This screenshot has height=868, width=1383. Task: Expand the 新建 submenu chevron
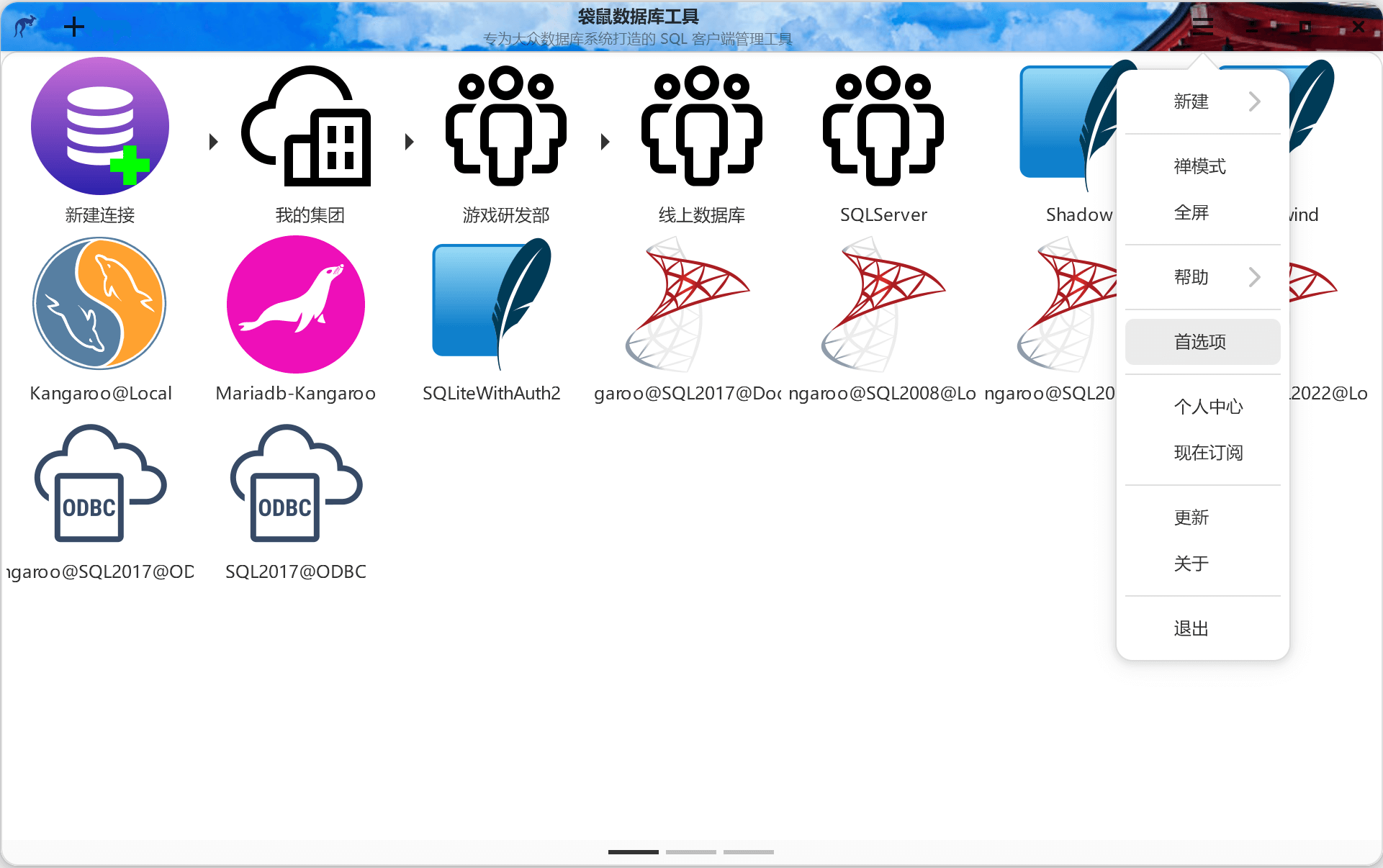[1255, 101]
